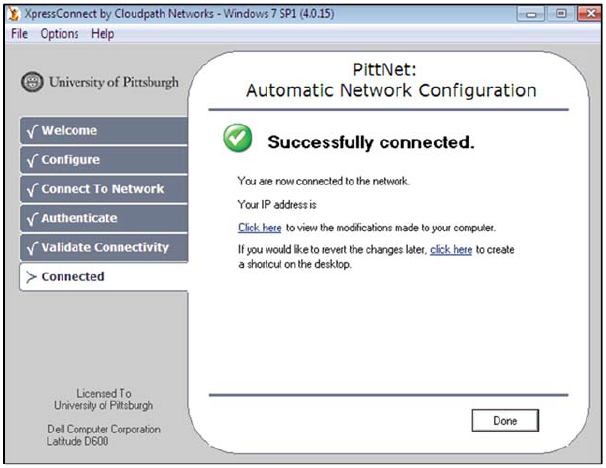This screenshot has width=606, height=468.
Task: Click the 'Your IP address is' text
Action: tap(277, 204)
